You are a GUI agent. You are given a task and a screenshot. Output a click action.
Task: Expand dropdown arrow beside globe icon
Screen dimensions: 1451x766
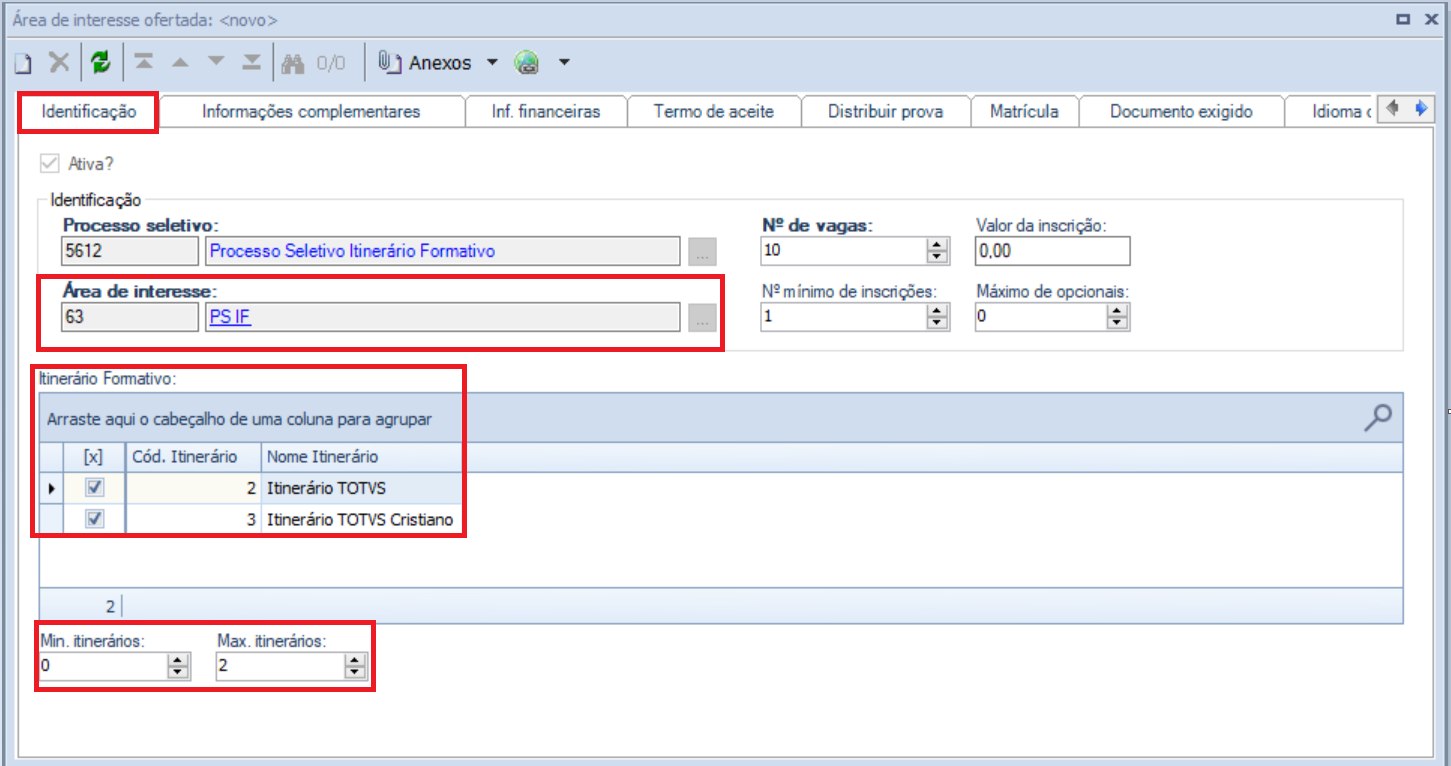click(x=564, y=63)
